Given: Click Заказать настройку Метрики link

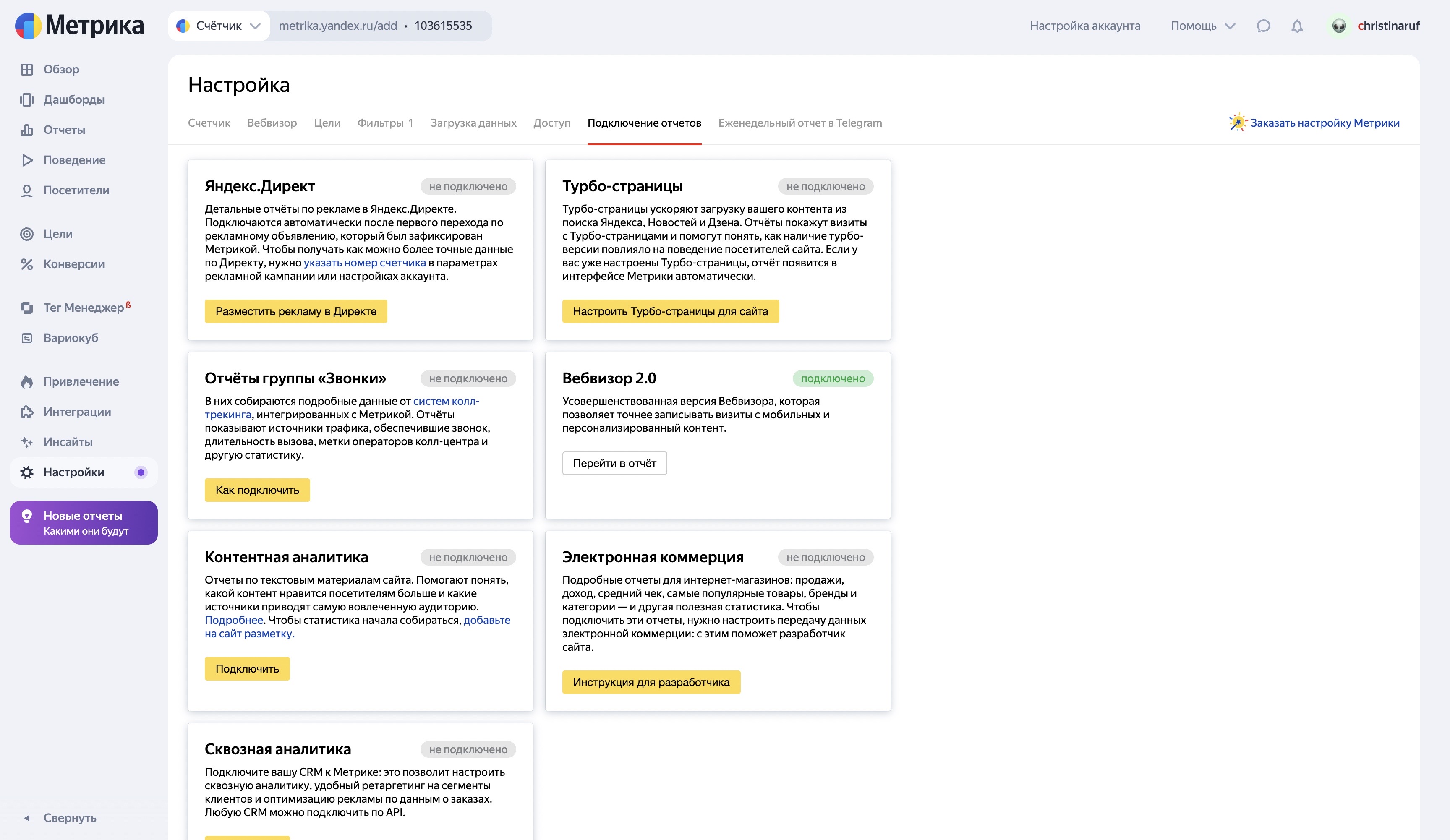Looking at the screenshot, I should (x=1325, y=123).
